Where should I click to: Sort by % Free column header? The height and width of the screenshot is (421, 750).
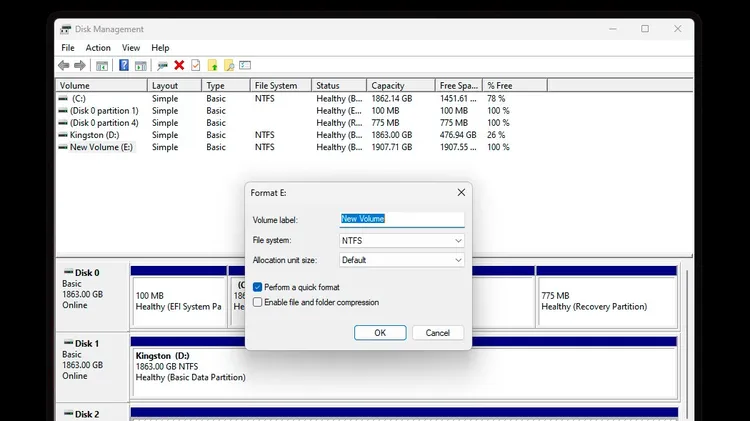(x=515, y=86)
